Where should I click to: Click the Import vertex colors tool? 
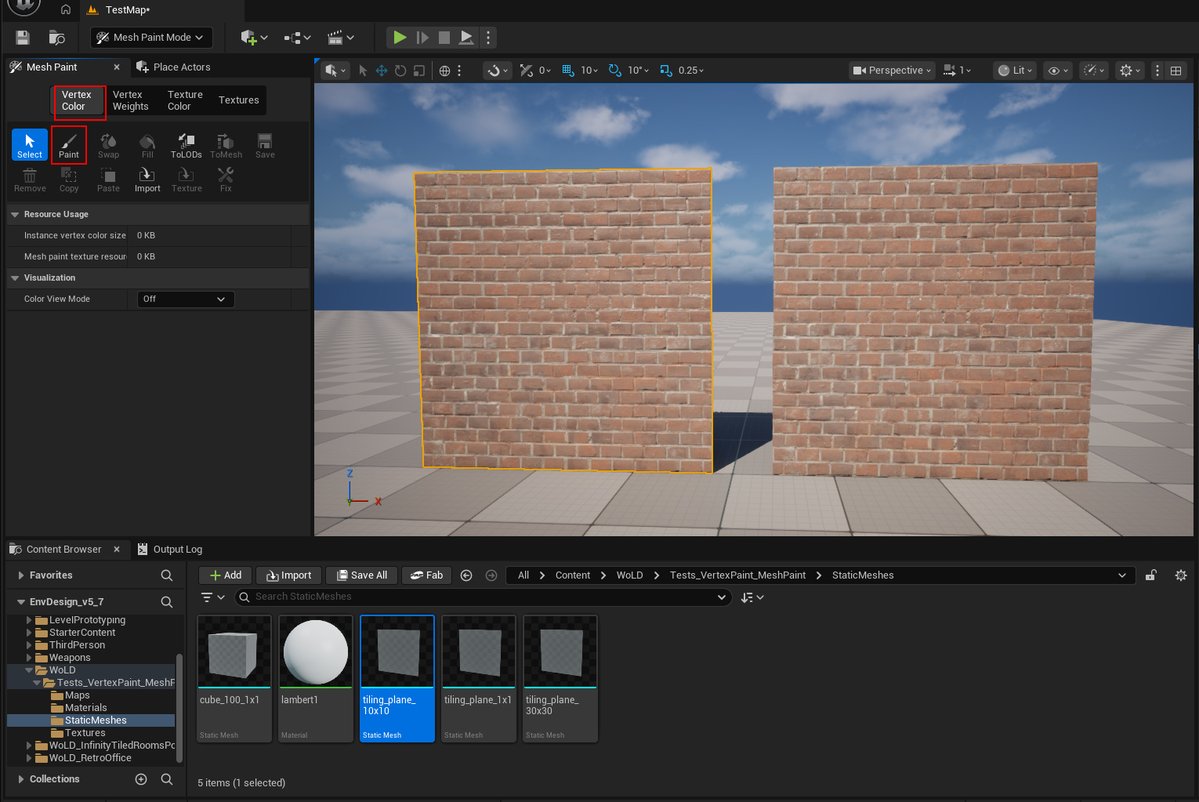pyautogui.click(x=148, y=180)
